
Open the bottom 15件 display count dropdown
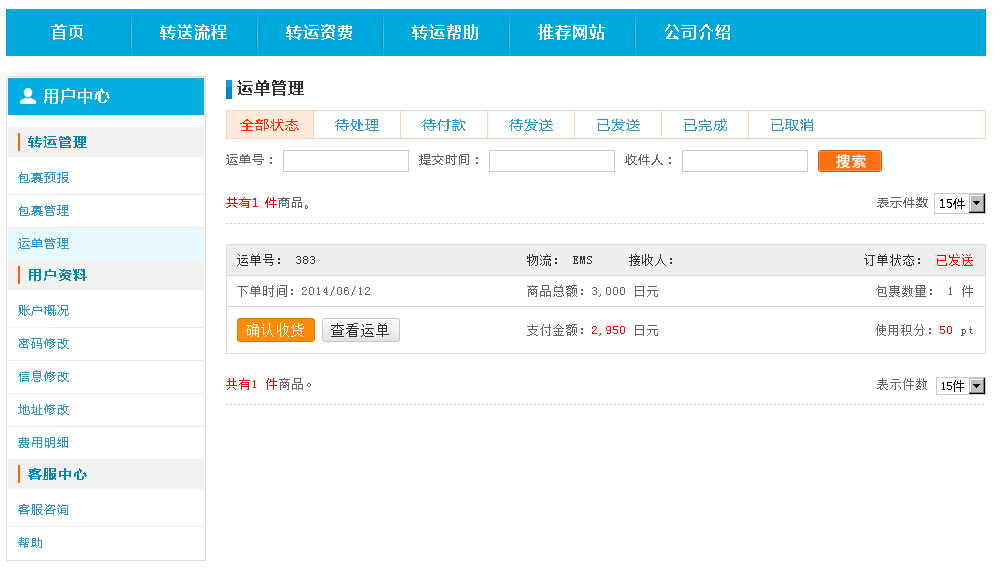[x=959, y=385]
